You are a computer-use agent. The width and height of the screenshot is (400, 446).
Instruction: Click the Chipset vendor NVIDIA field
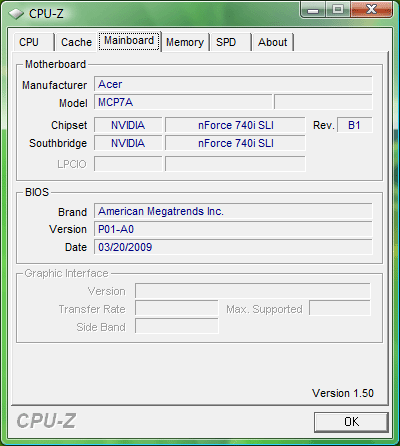click(128, 125)
